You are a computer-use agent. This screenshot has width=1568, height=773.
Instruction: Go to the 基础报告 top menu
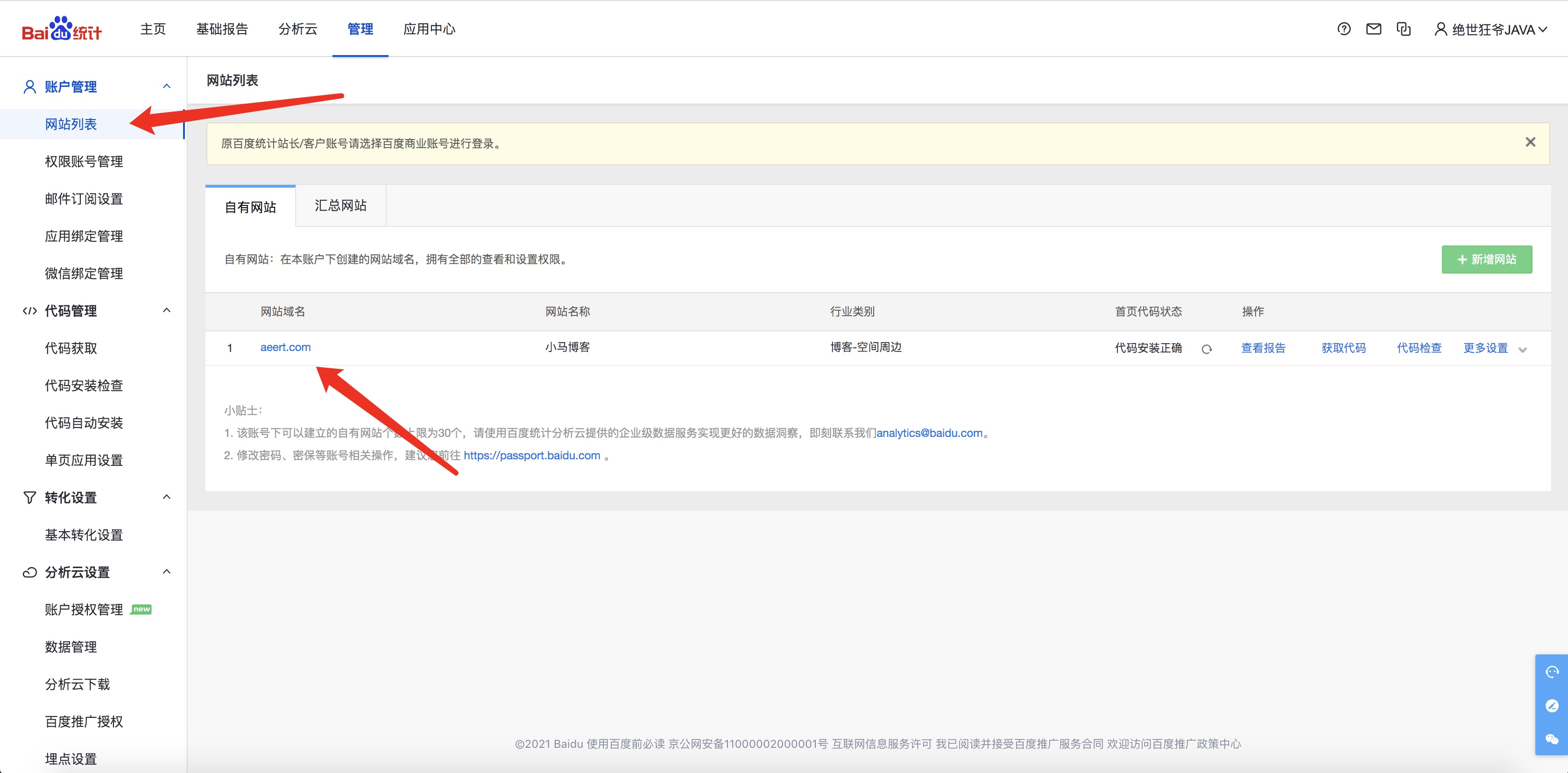(221, 29)
